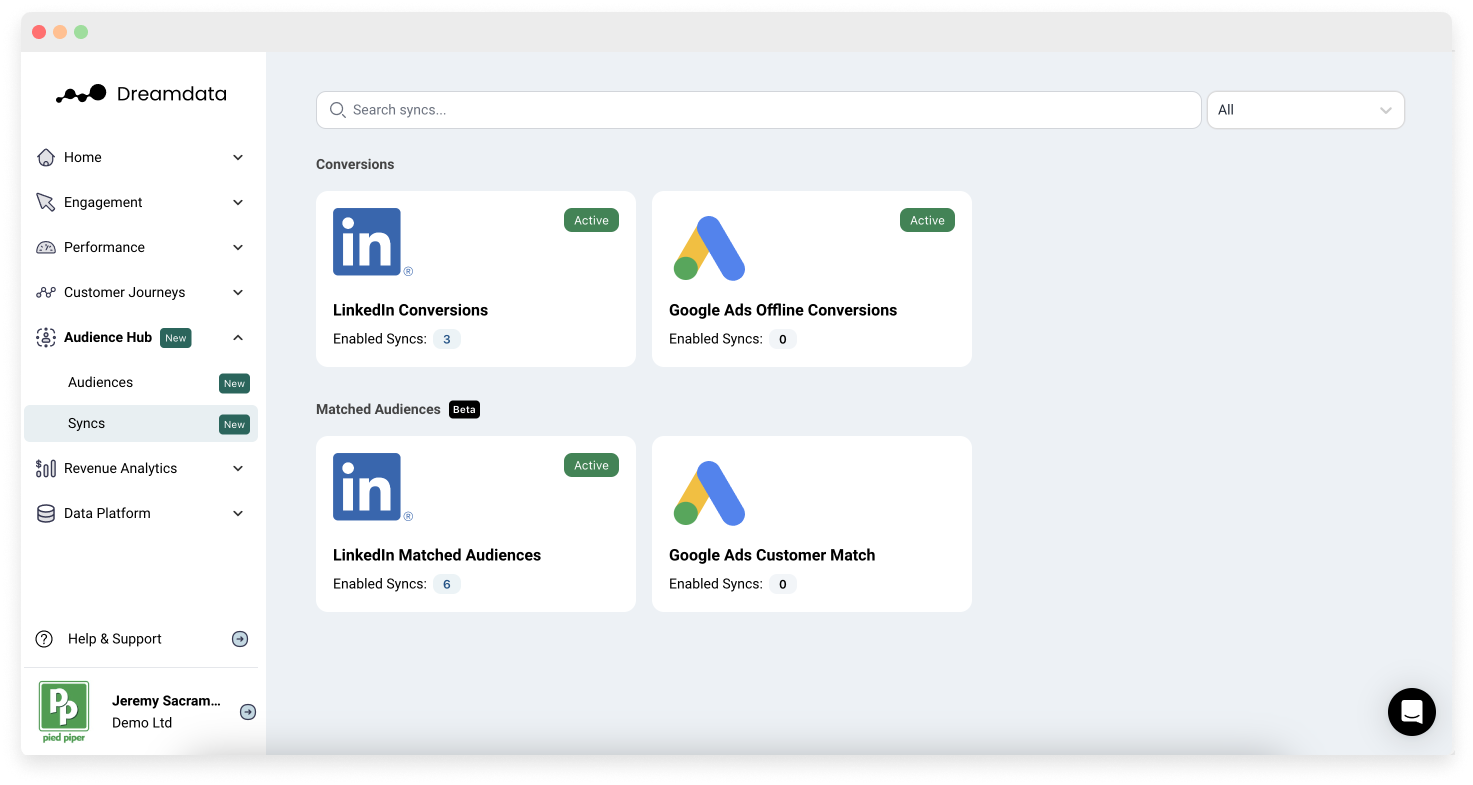
Task: Click the search magnifier icon
Action: click(x=338, y=110)
